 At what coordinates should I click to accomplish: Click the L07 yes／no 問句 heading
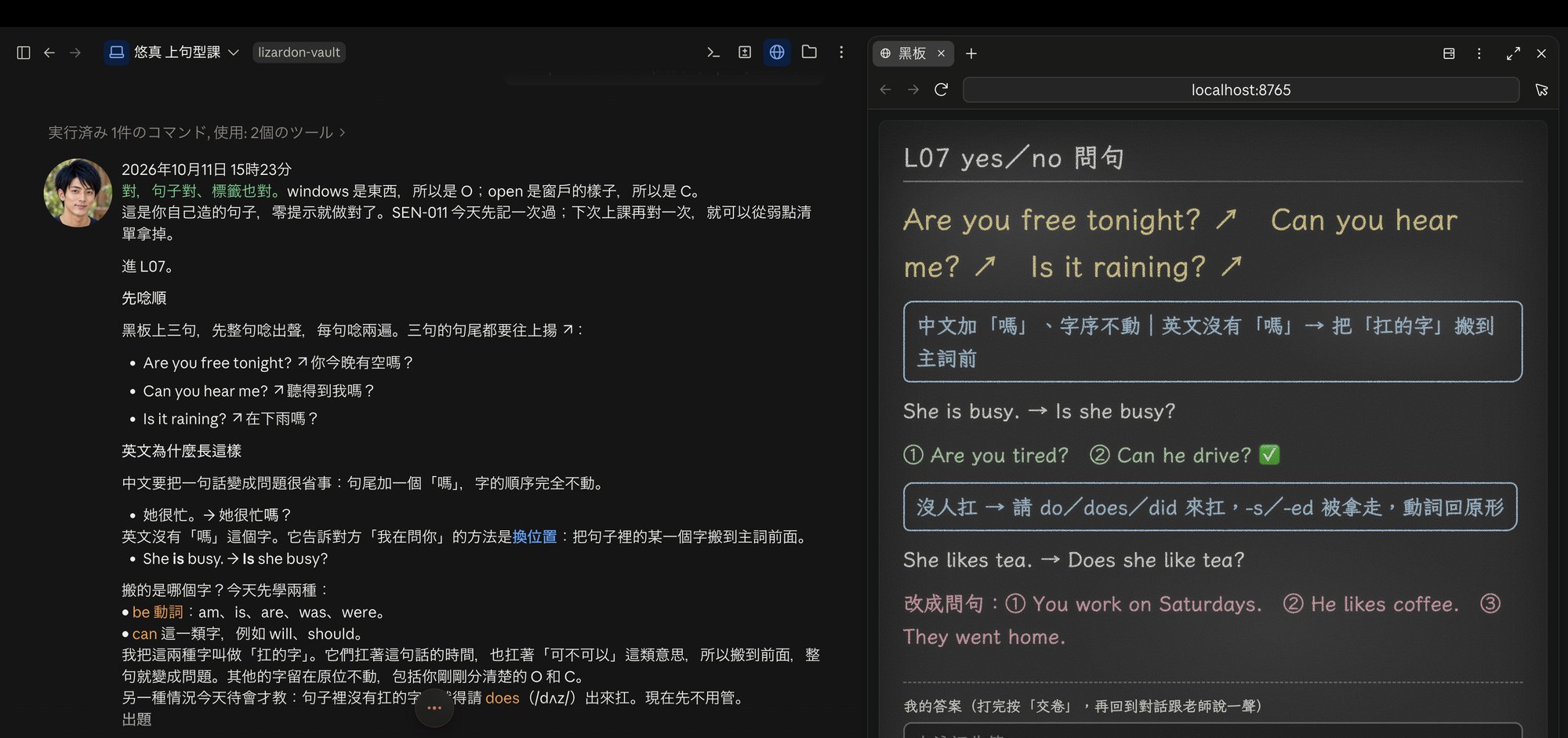tap(1014, 158)
